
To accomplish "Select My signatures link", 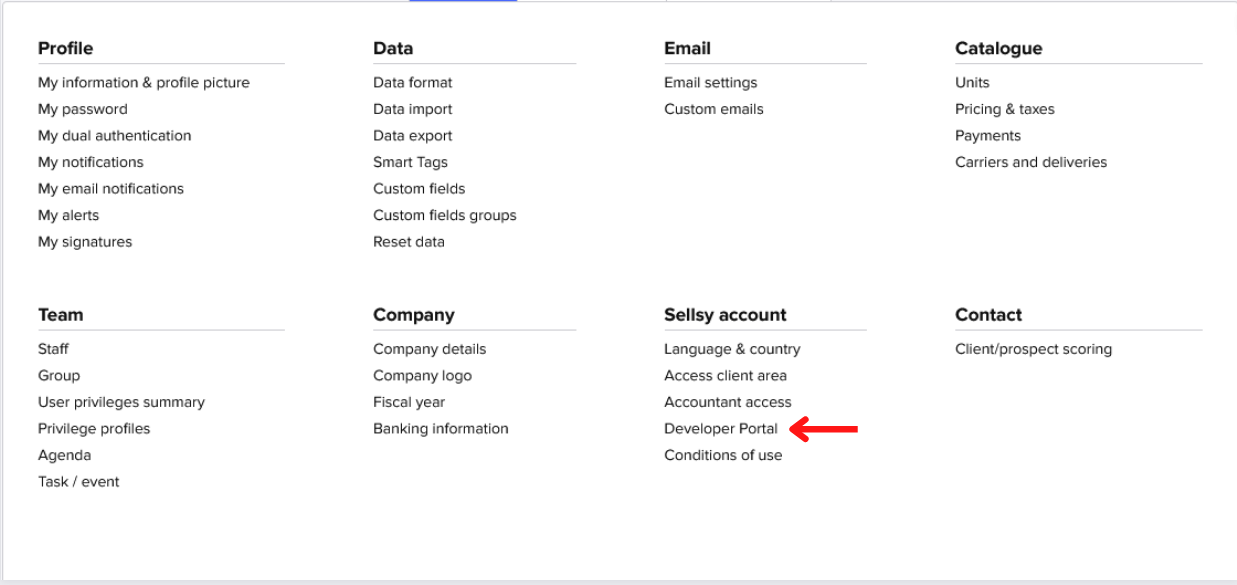I will point(85,242).
